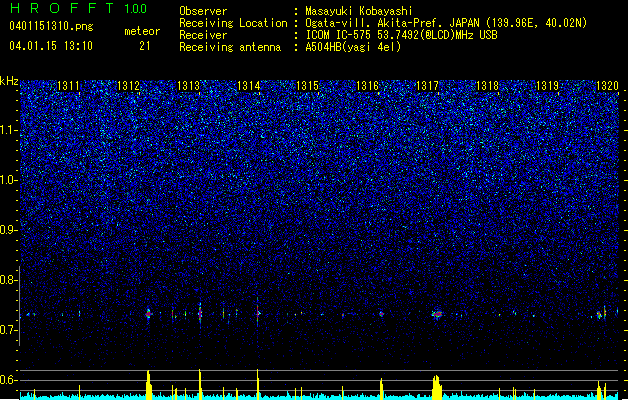Click the ICOM IC-575 receiver text
629x400 pixels.
(402, 35)
